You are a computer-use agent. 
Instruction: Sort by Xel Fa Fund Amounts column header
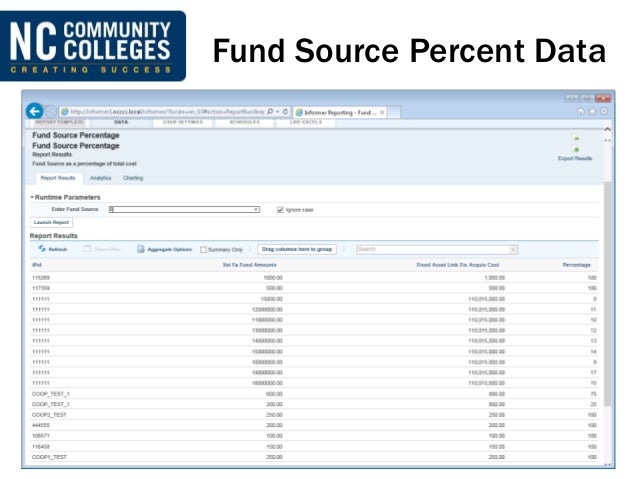tap(249, 265)
